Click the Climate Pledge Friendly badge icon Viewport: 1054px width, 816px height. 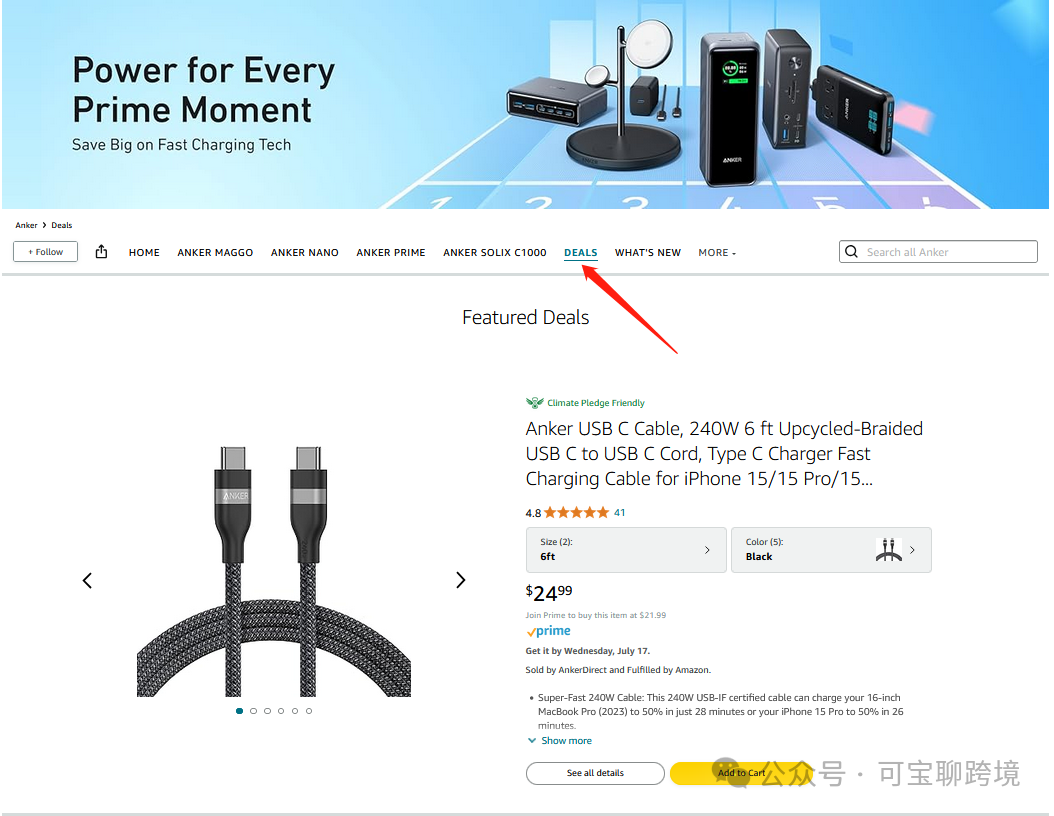pos(534,403)
